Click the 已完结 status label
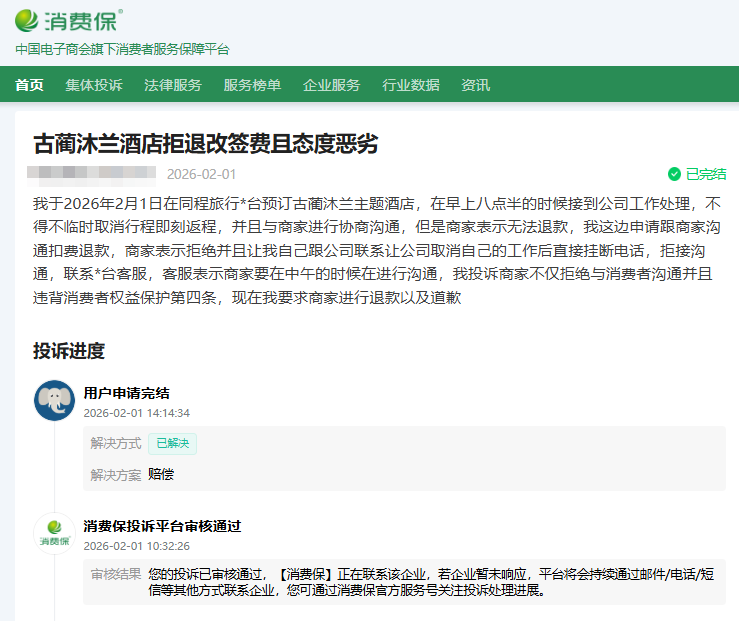739x621 pixels. click(706, 174)
